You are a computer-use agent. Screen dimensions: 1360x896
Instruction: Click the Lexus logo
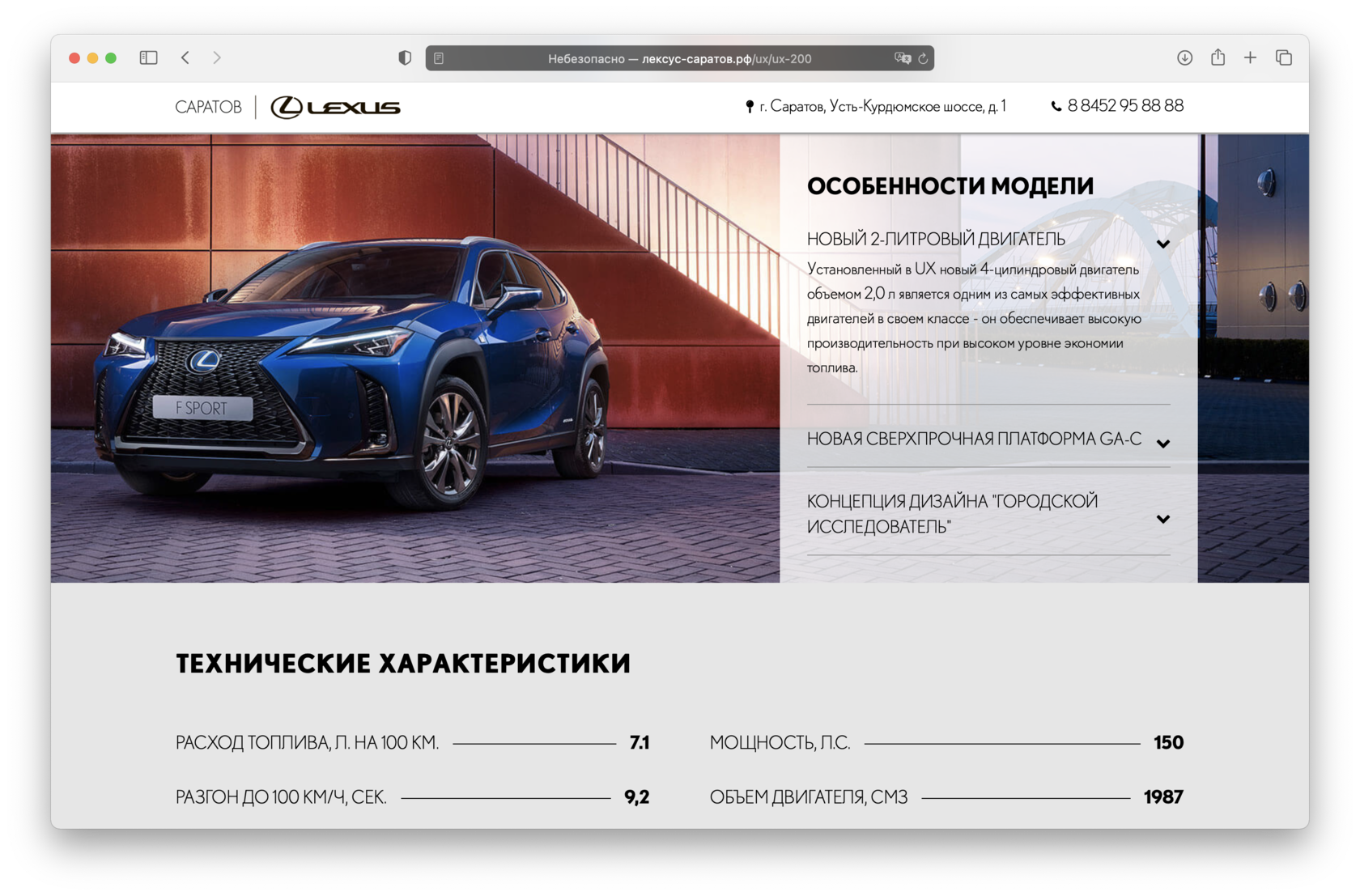335,107
